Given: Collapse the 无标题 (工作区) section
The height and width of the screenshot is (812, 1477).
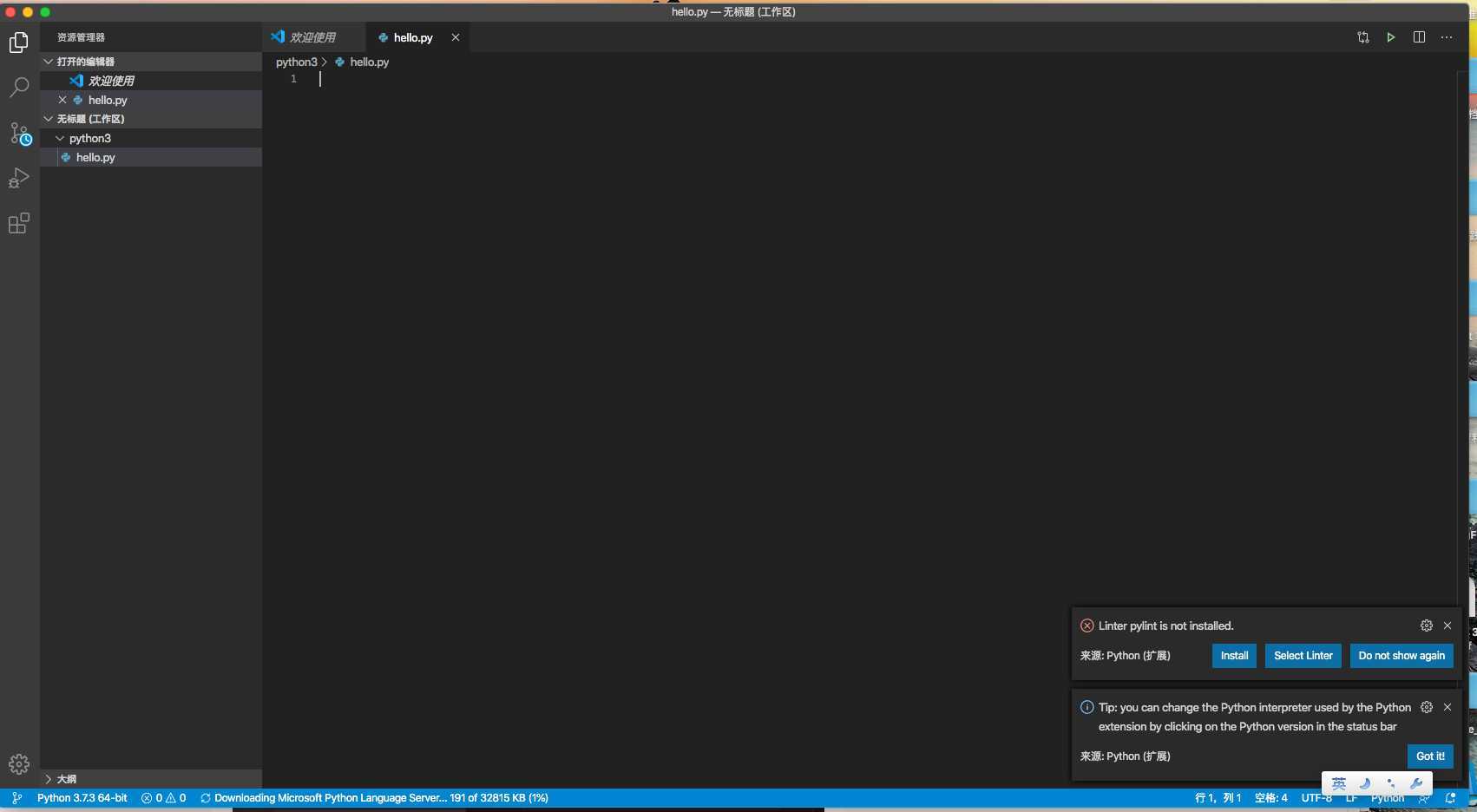Looking at the screenshot, I should tap(151, 119).
